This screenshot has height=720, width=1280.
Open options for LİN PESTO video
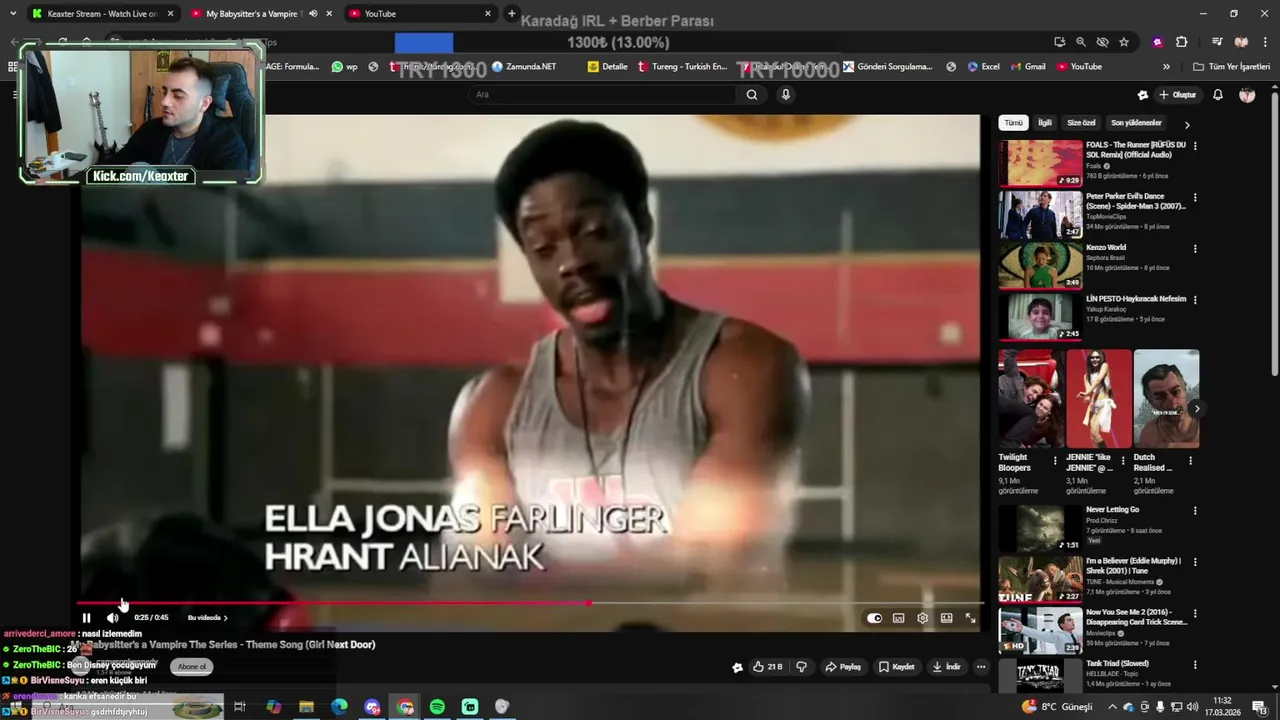point(1195,300)
